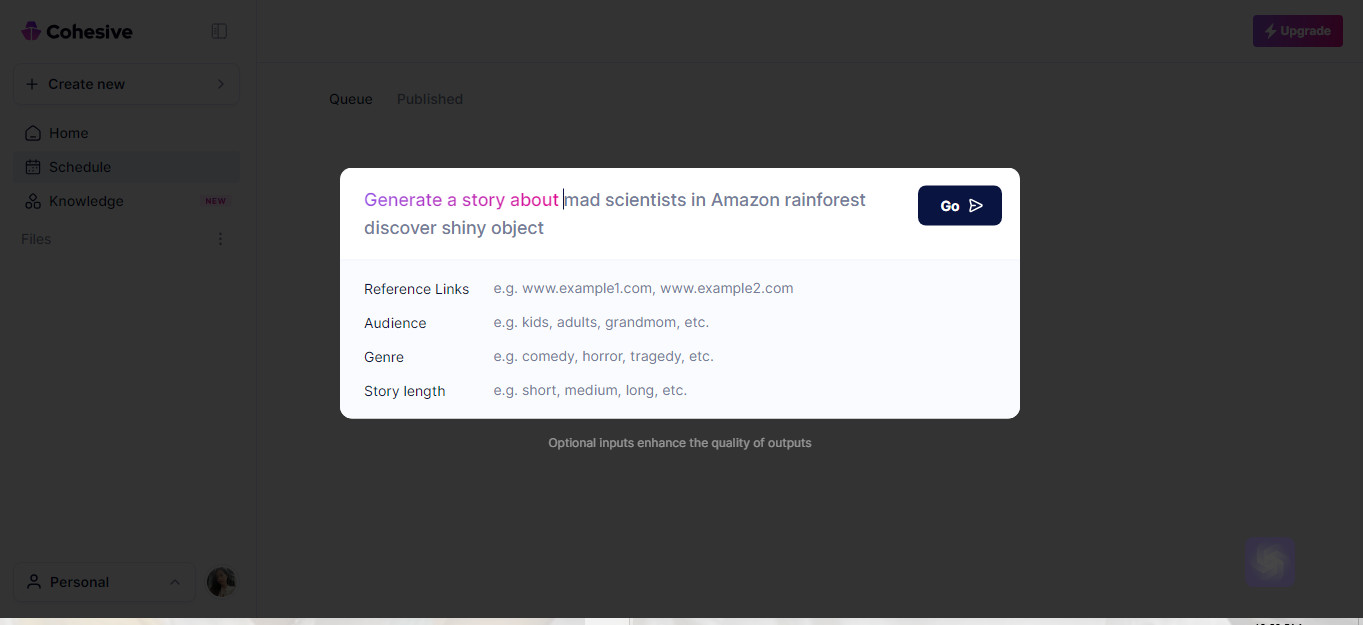This screenshot has width=1363, height=625.
Task: Collapse sidebar using the panel toggle icon
Action: click(x=219, y=31)
